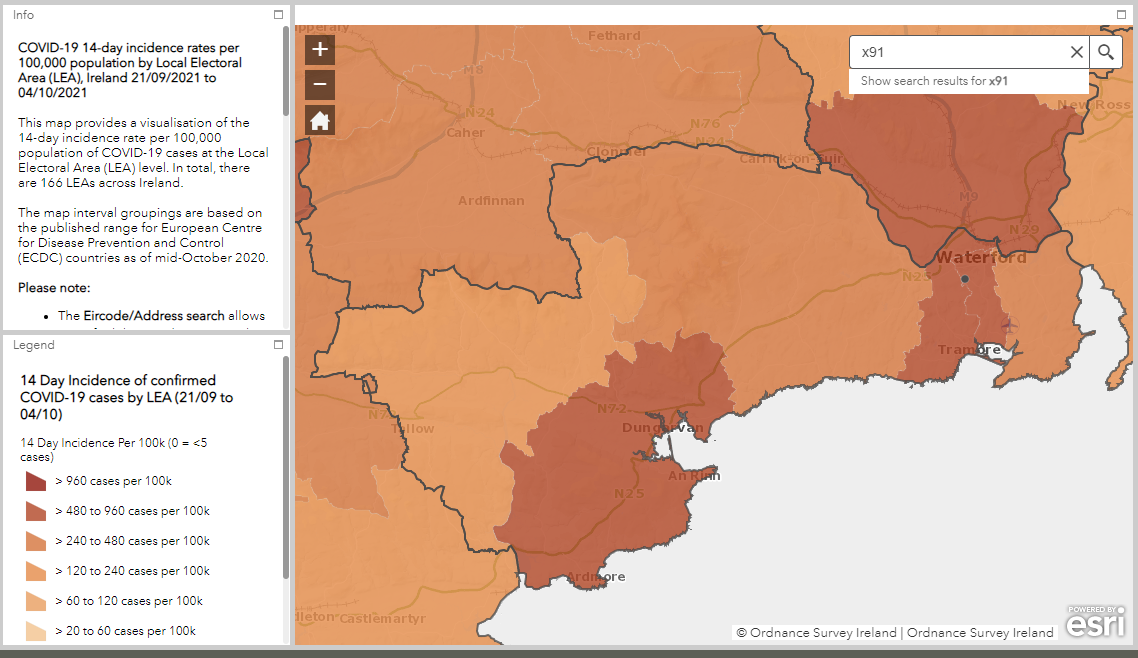Click the magnifier icon to run the search
This screenshot has height=658, width=1138.
[1106, 52]
